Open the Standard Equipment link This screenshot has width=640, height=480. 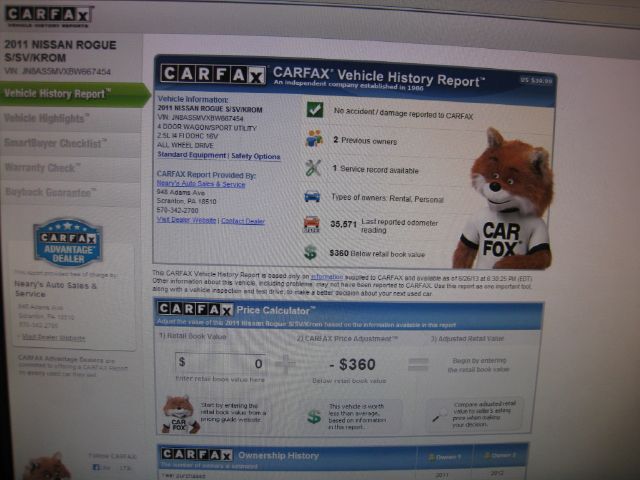[x=191, y=156]
